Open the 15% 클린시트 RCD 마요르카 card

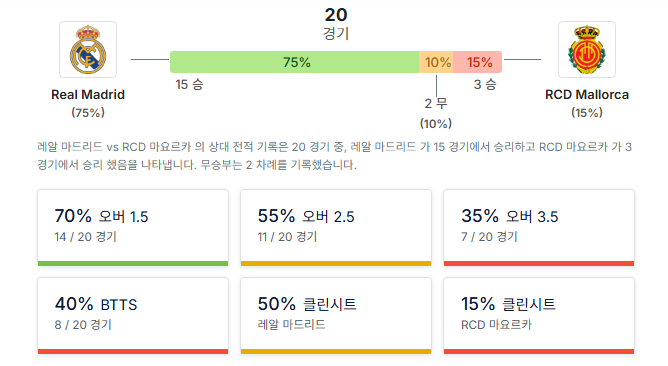[x=539, y=316]
